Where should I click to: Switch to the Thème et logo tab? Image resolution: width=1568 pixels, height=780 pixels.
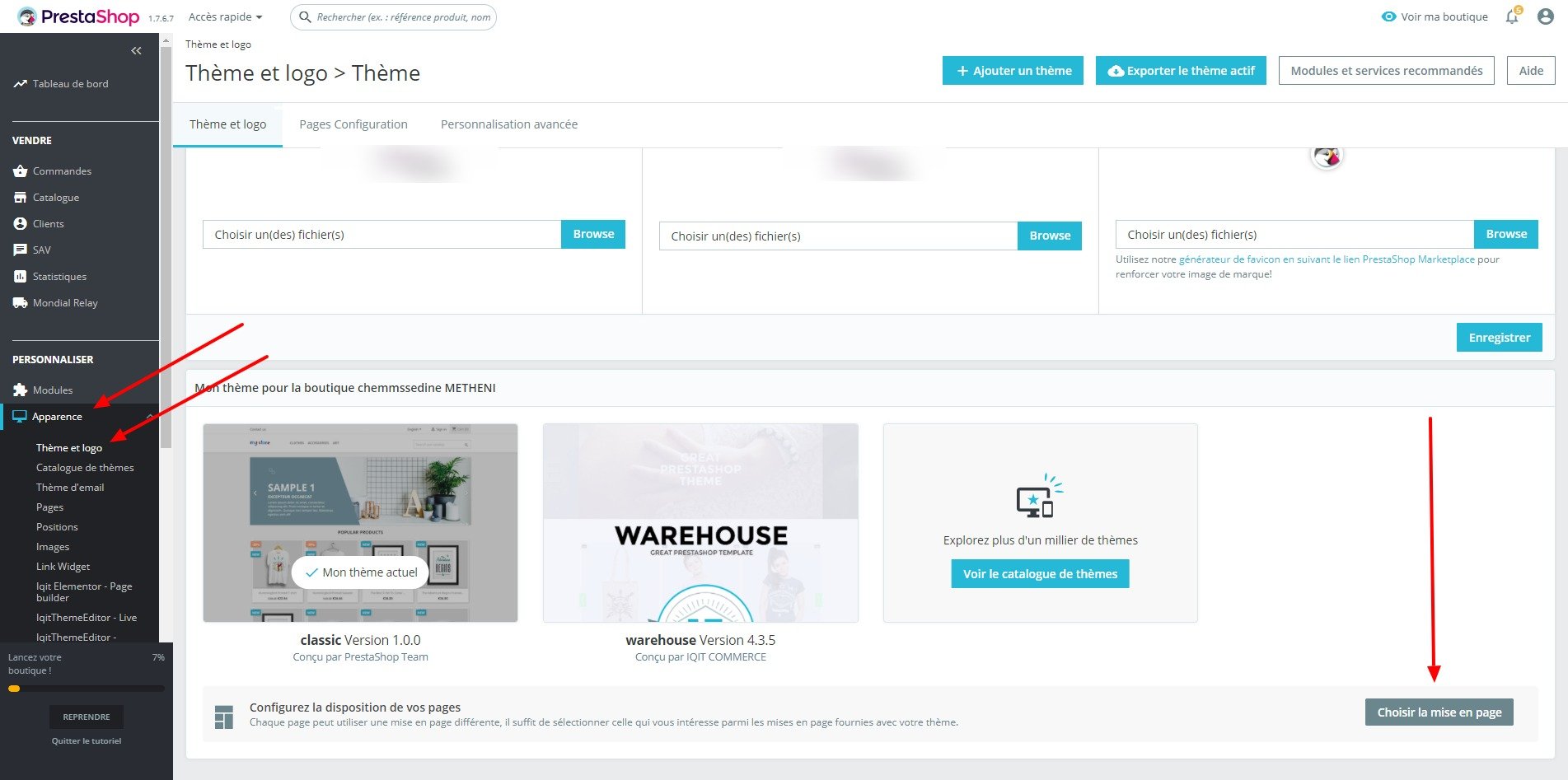pyautogui.click(x=227, y=124)
